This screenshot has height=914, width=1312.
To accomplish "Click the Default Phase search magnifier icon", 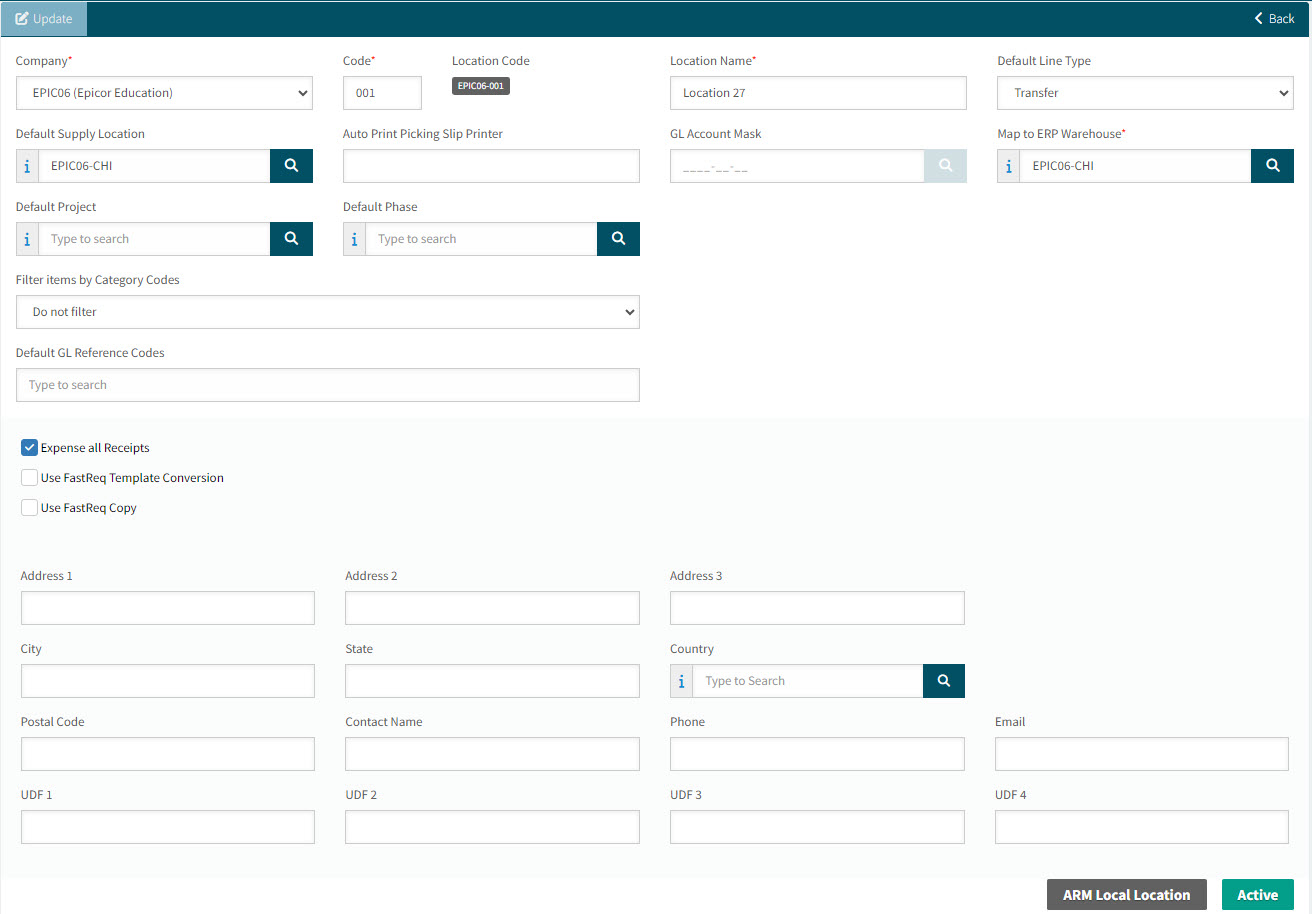I will [x=618, y=239].
